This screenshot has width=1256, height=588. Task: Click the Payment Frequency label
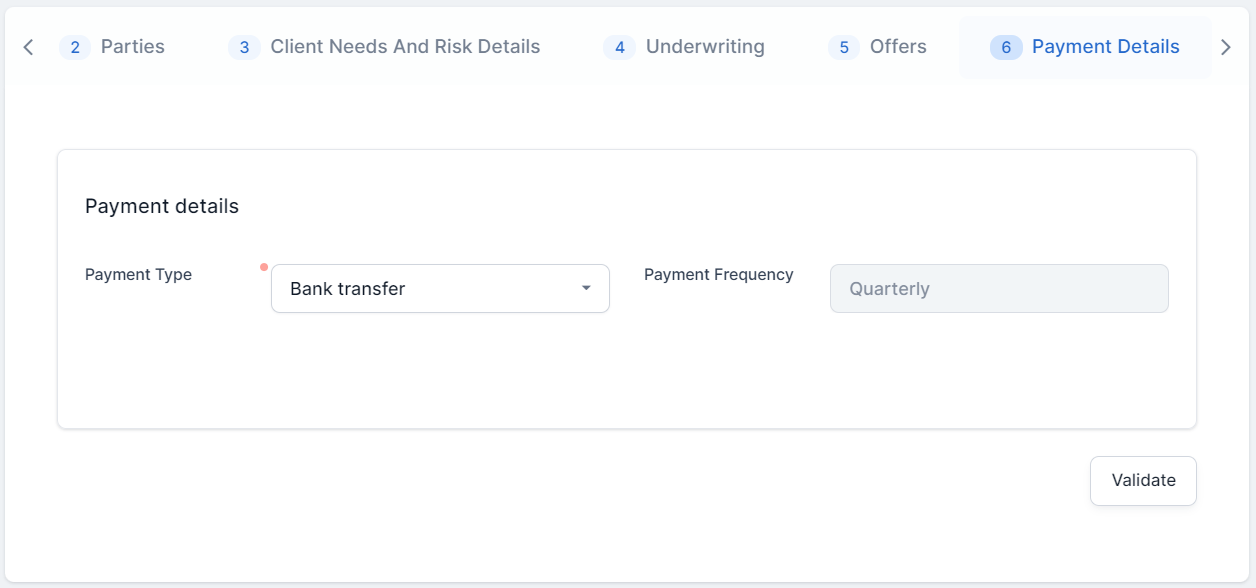(718, 275)
